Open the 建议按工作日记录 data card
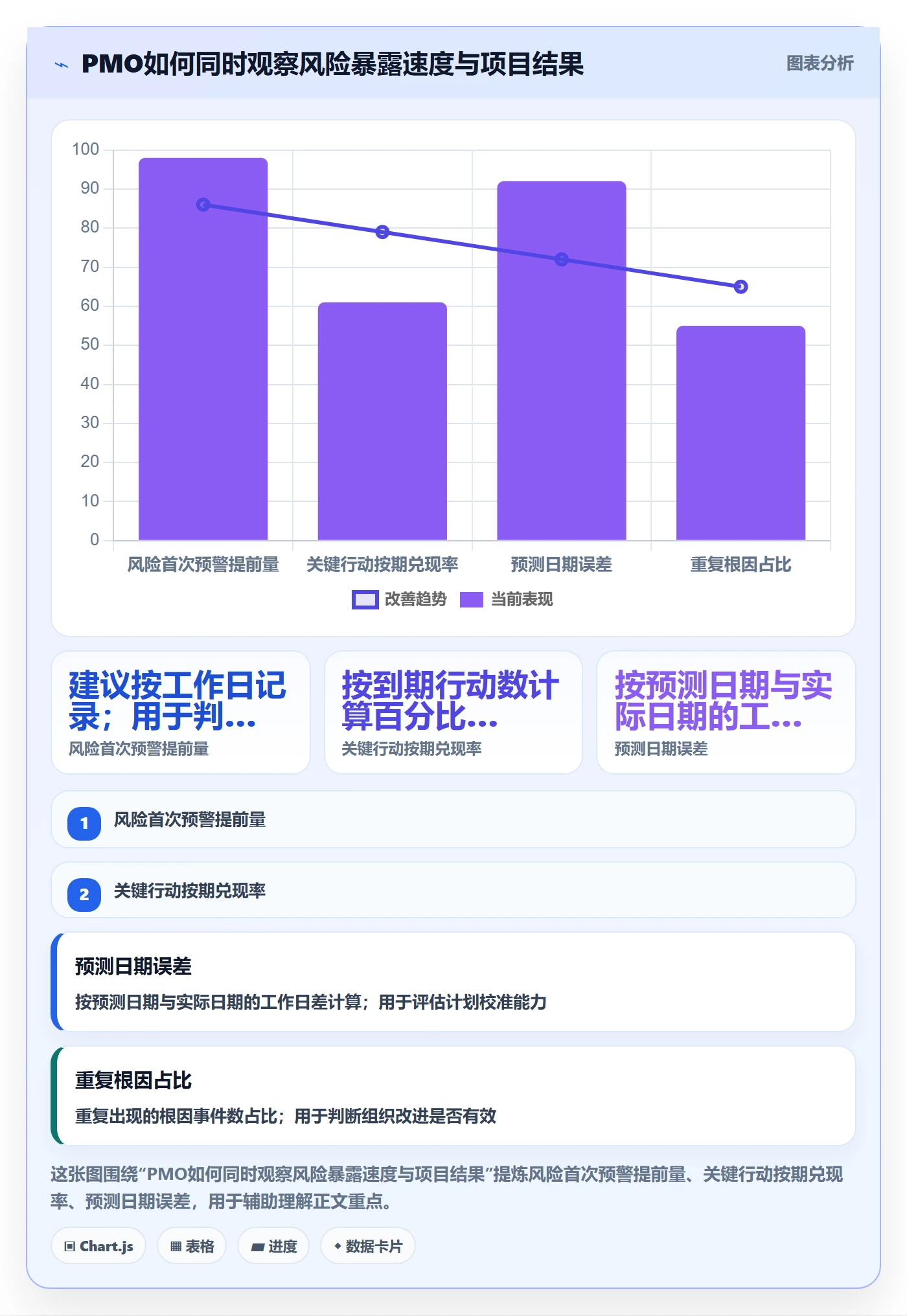Screen dimensions: 907x1316 point(181,712)
